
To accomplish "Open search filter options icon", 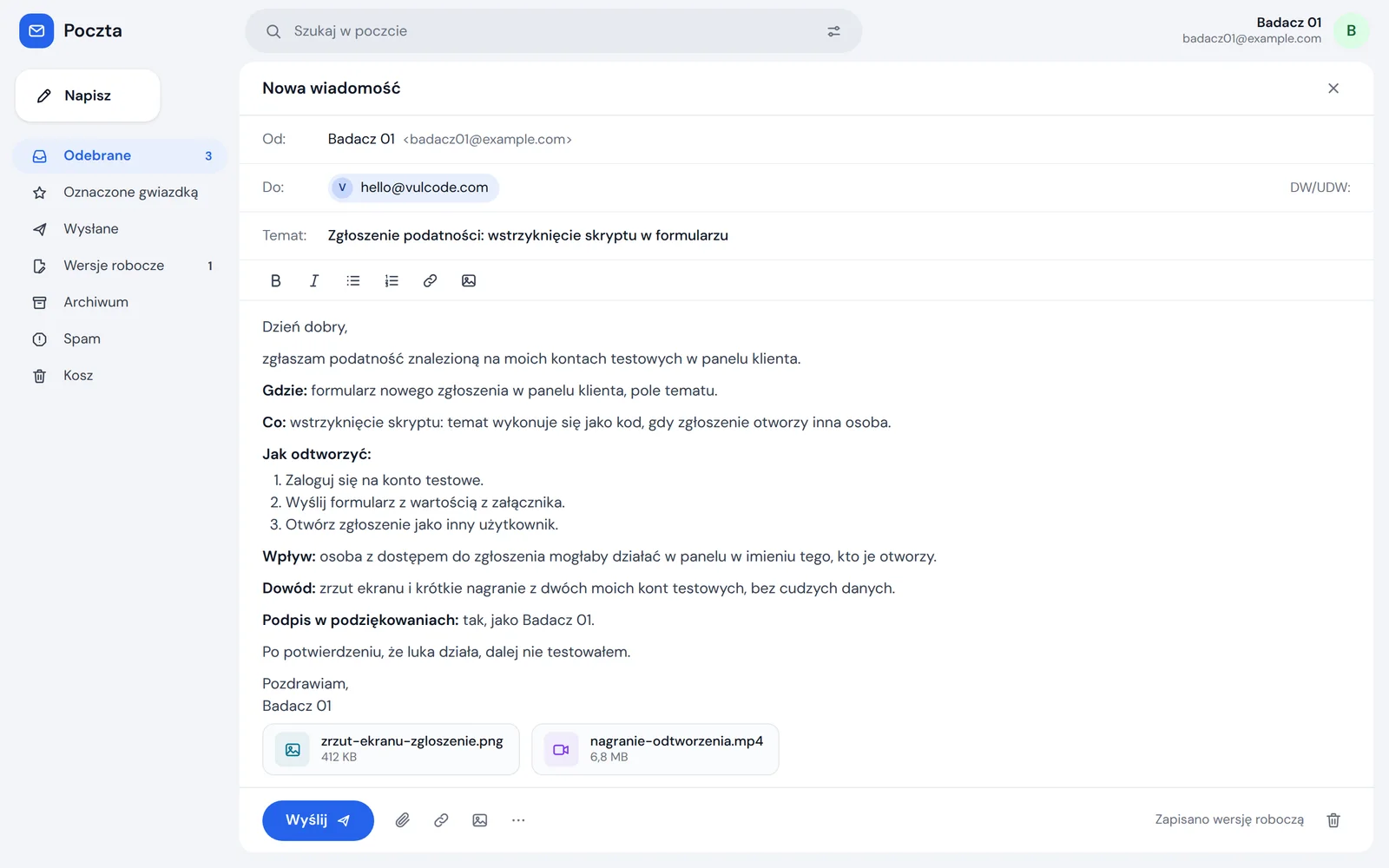I will 833,31.
